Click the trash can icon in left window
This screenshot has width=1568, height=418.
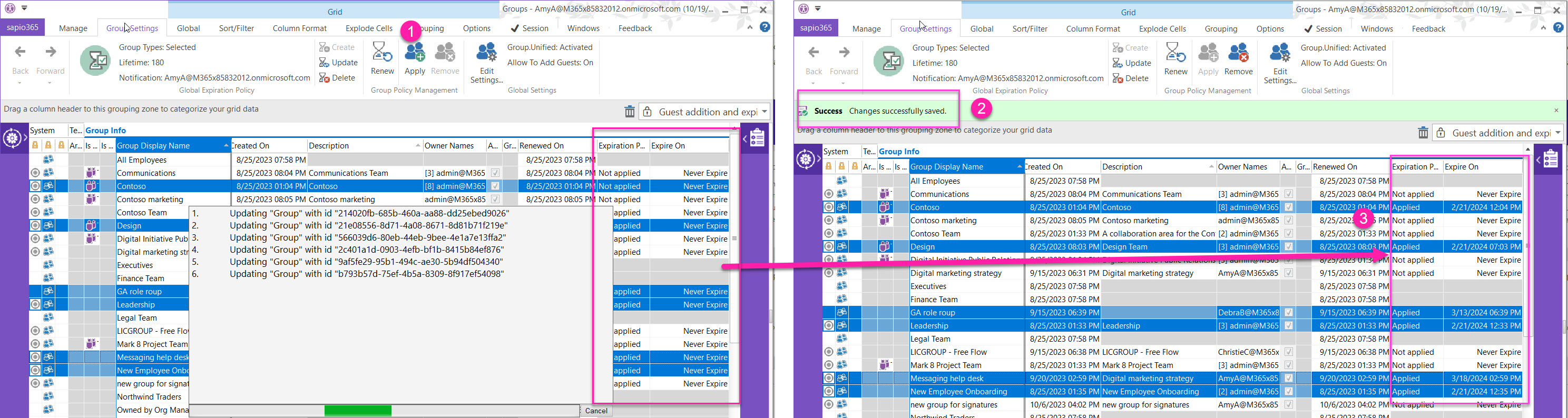click(630, 112)
